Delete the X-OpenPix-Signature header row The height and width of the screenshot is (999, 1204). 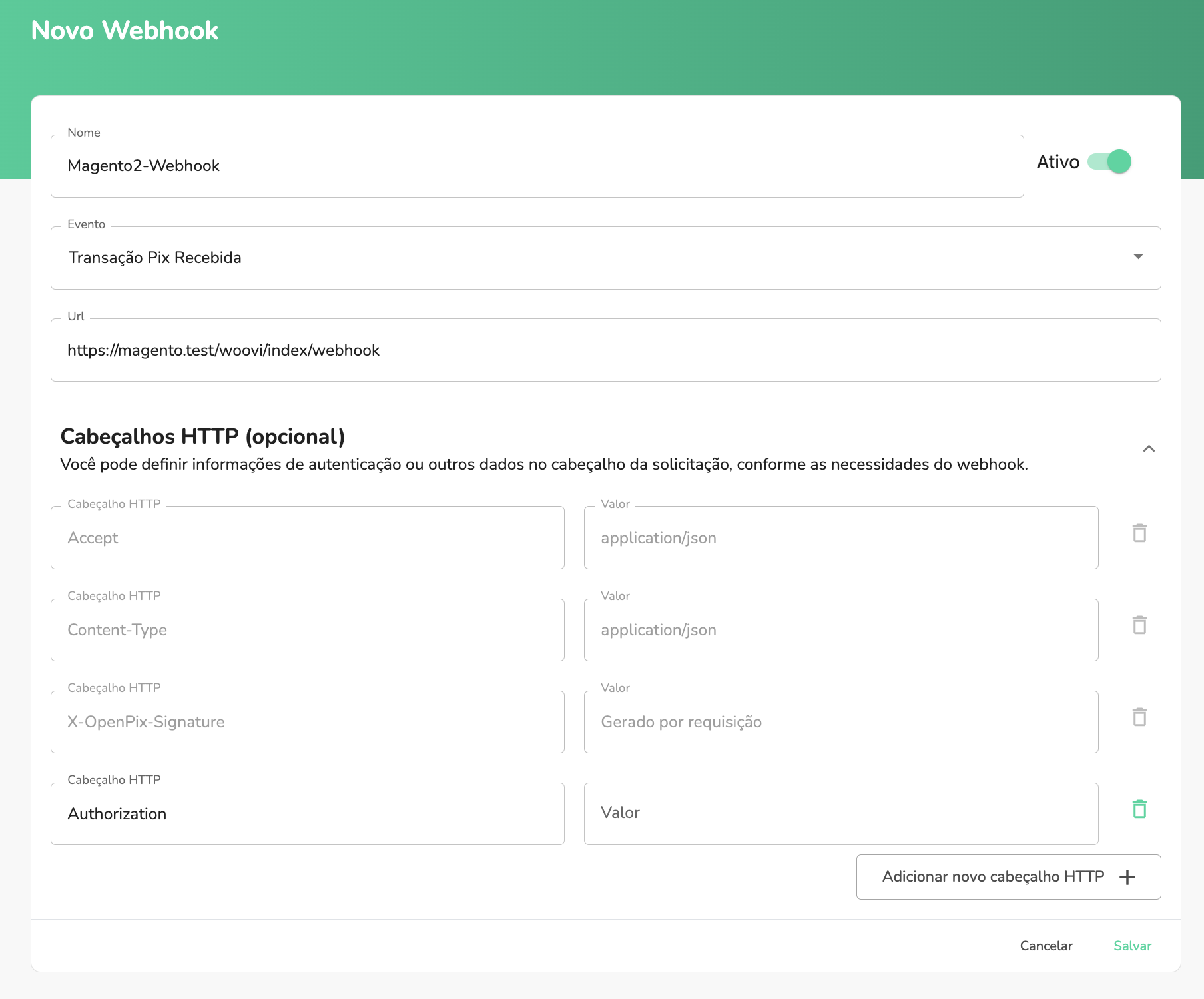1139,717
